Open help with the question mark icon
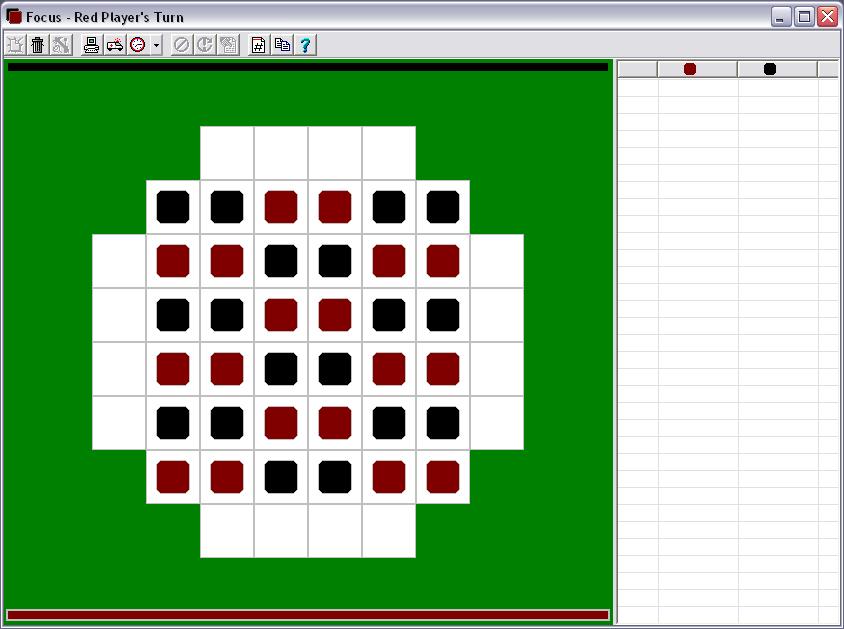 (x=305, y=45)
